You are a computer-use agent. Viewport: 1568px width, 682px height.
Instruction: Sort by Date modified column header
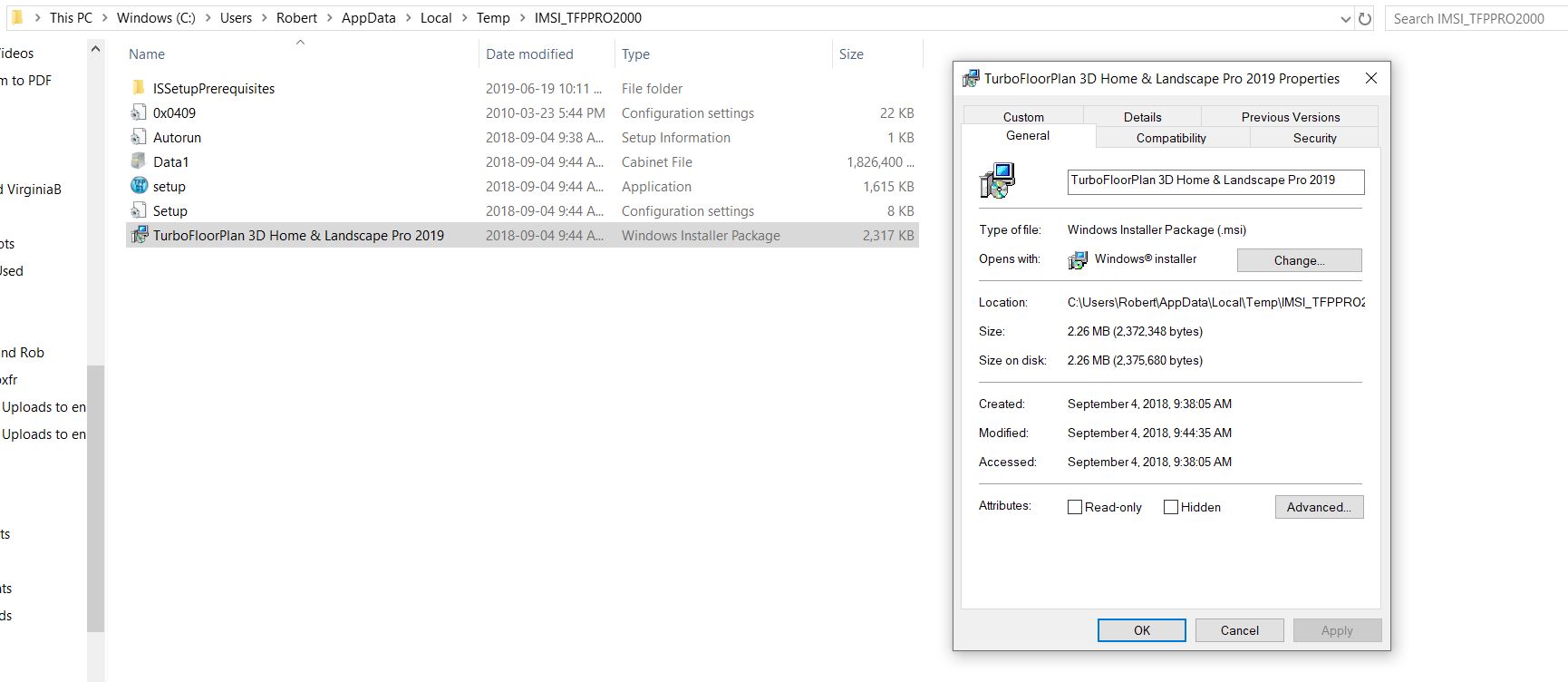tap(529, 54)
